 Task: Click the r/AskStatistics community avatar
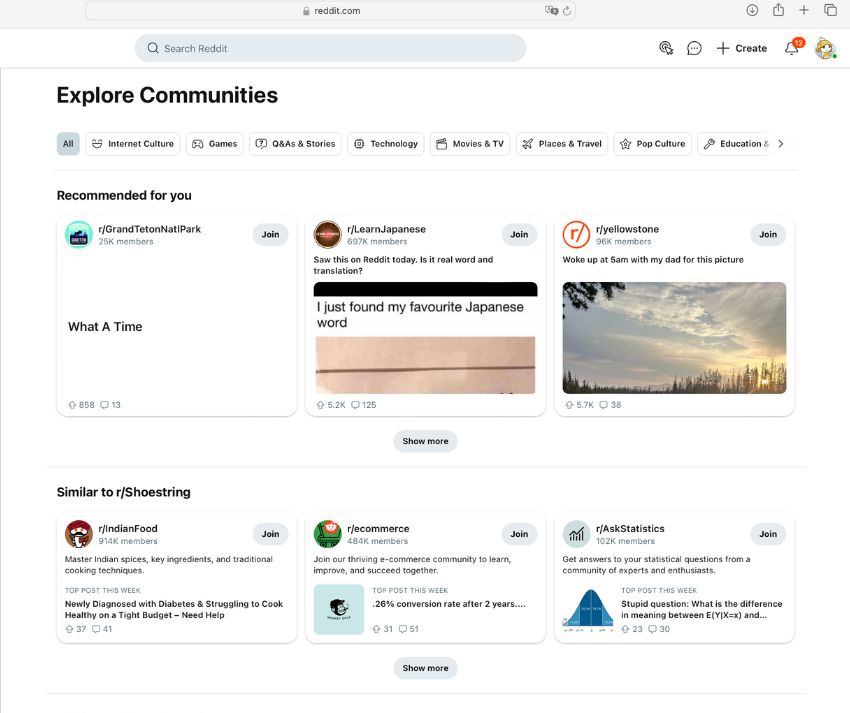click(576, 534)
